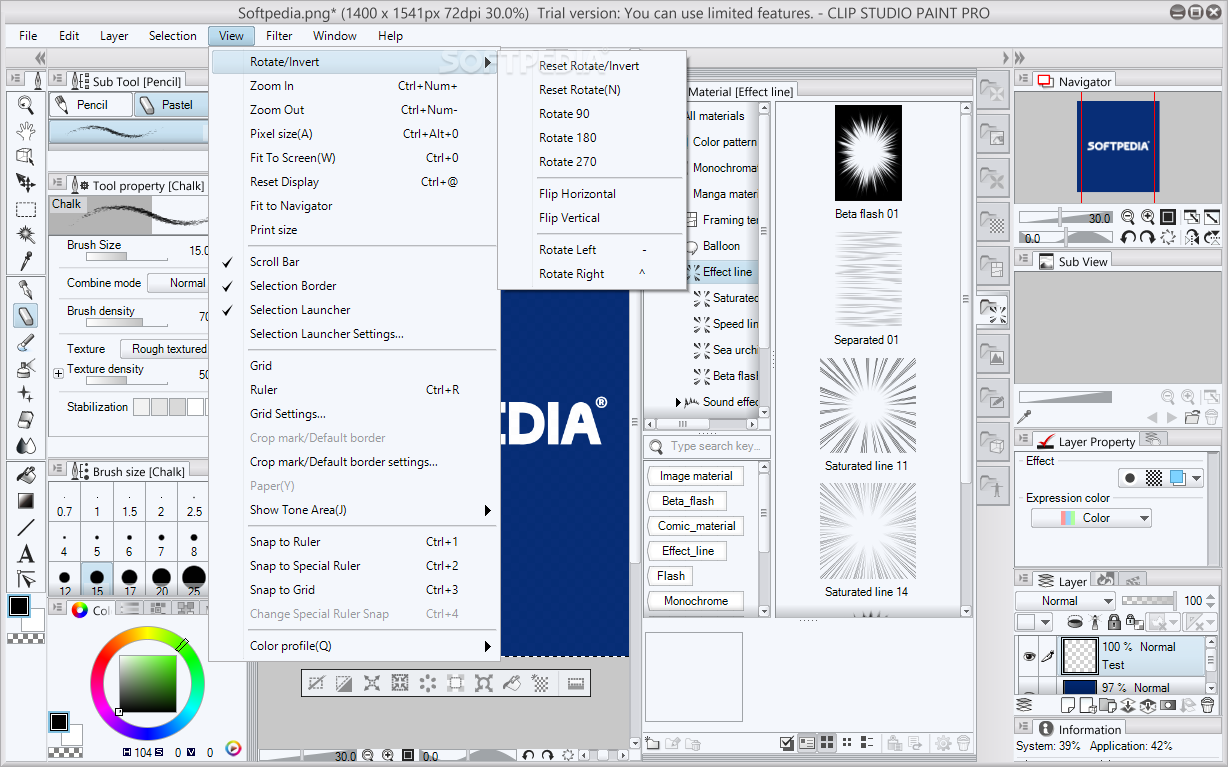The image size is (1228, 767).
Task: Select the Eraser tool in toolbox
Action: pyautogui.click(x=26, y=420)
